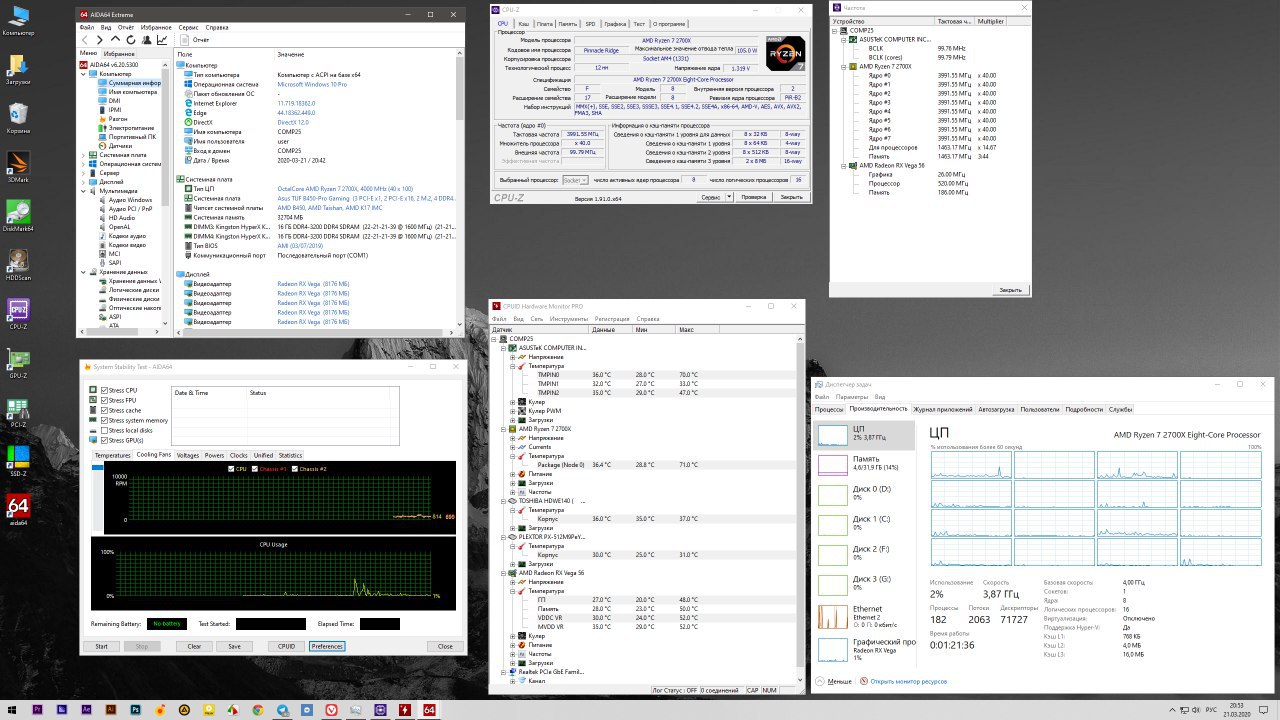The height and width of the screenshot is (720, 1280).
Task: Select the Загрузки desktop folder icon
Action: tap(18, 68)
